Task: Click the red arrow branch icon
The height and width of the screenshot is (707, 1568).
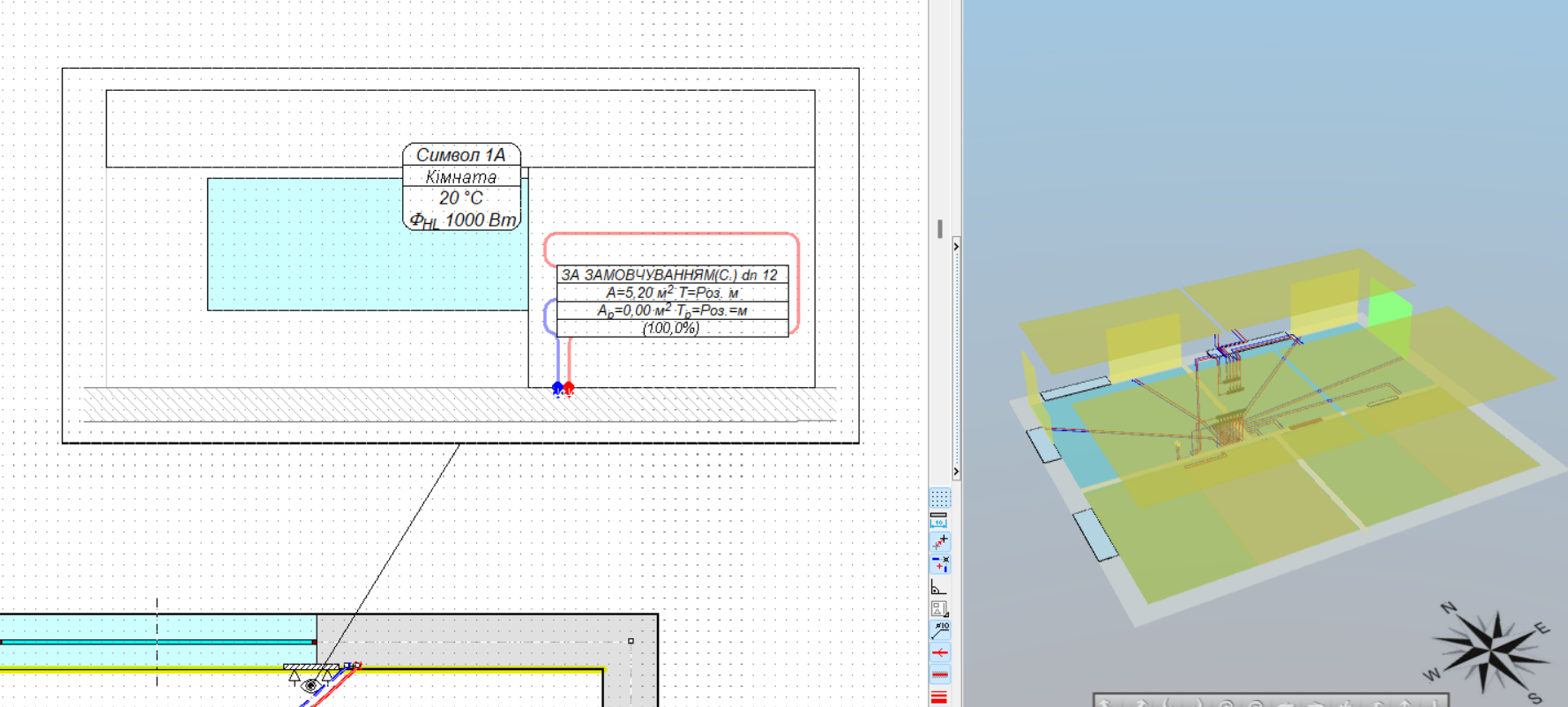Action: click(x=939, y=652)
